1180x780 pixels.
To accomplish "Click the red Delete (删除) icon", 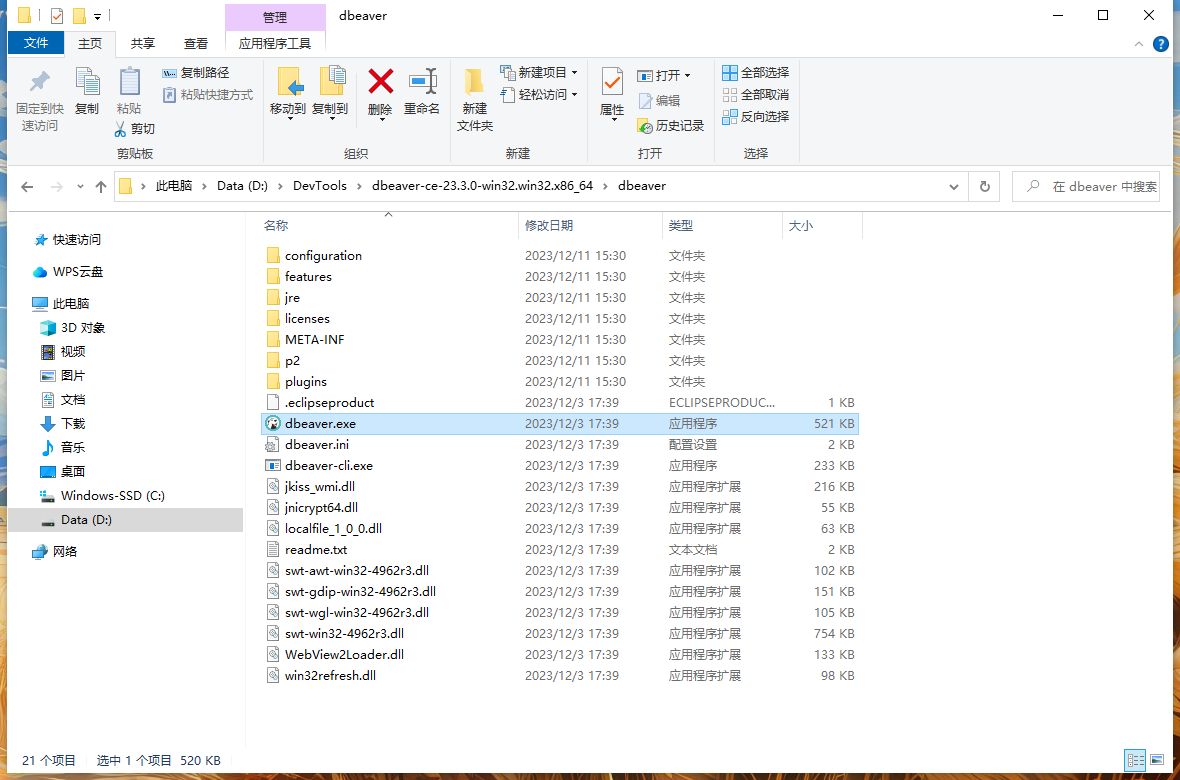I will 380,81.
